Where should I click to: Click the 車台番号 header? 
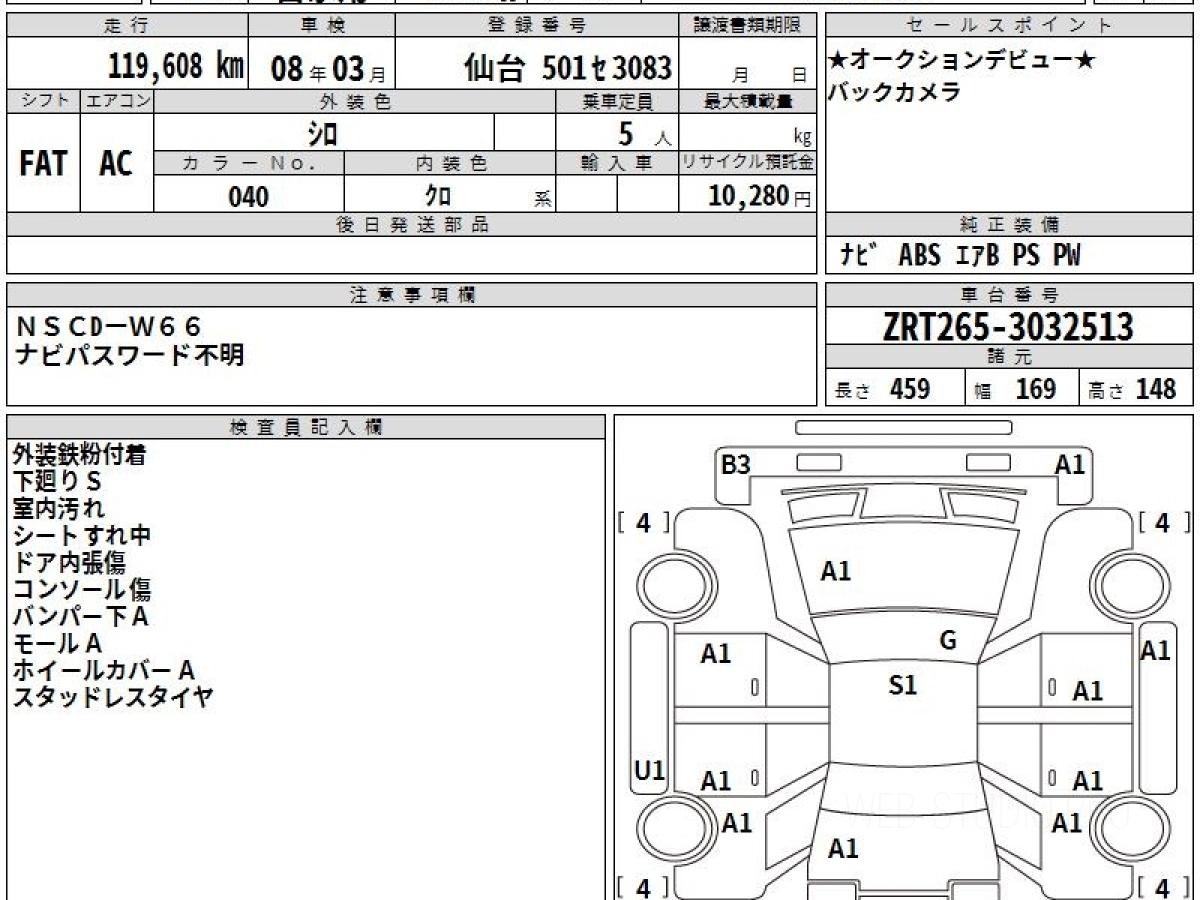coord(1009,295)
